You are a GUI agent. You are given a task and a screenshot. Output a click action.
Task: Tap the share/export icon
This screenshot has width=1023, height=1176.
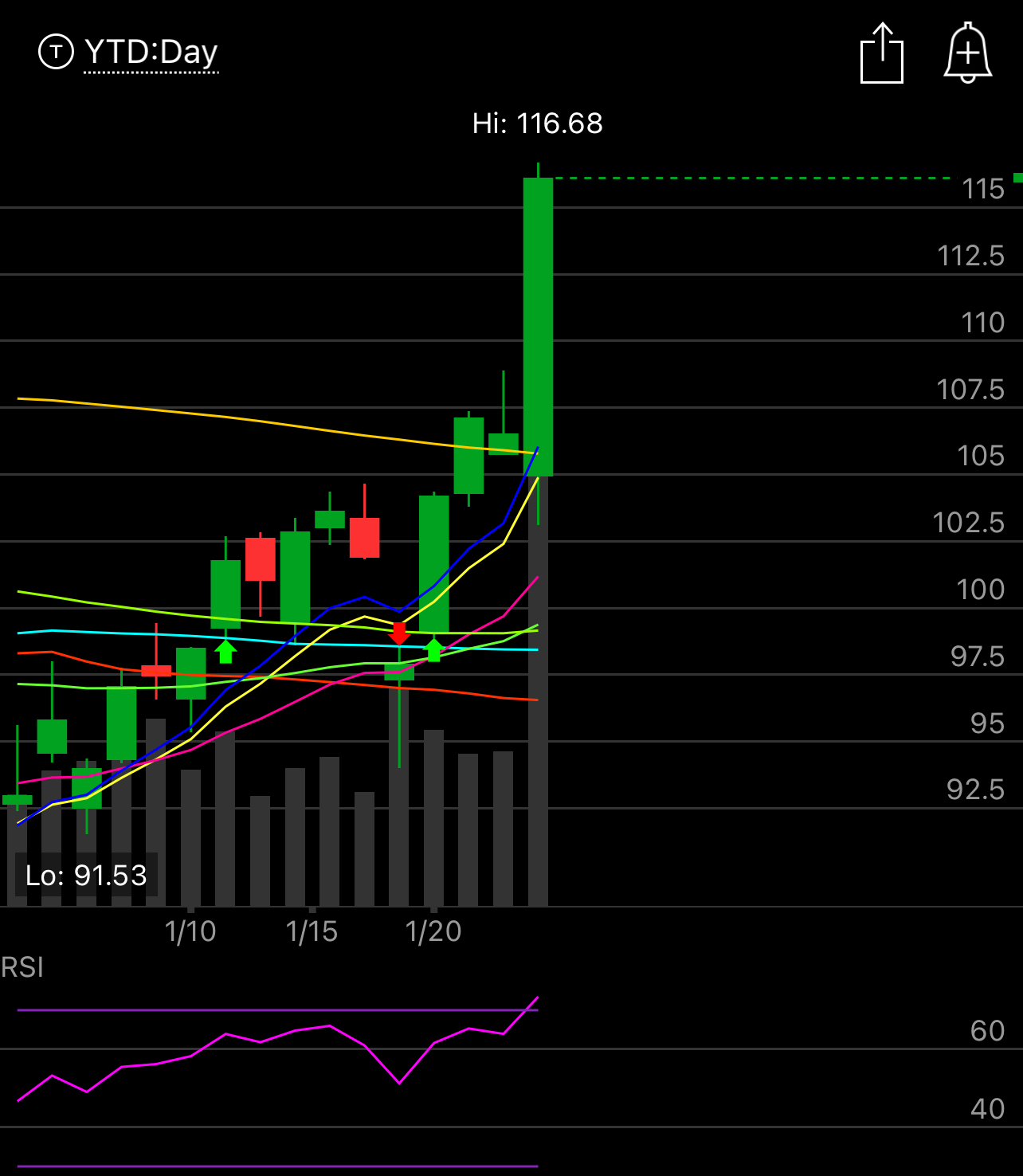pyautogui.click(x=882, y=53)
